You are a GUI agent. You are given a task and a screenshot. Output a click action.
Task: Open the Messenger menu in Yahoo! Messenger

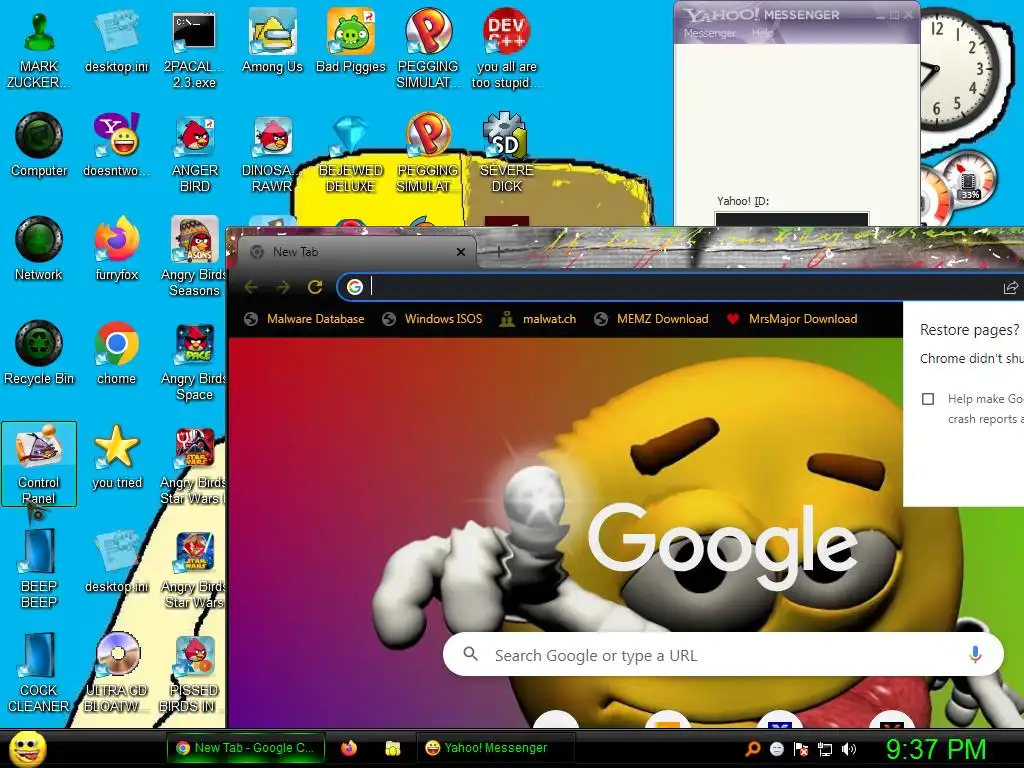tap(709, 33)
